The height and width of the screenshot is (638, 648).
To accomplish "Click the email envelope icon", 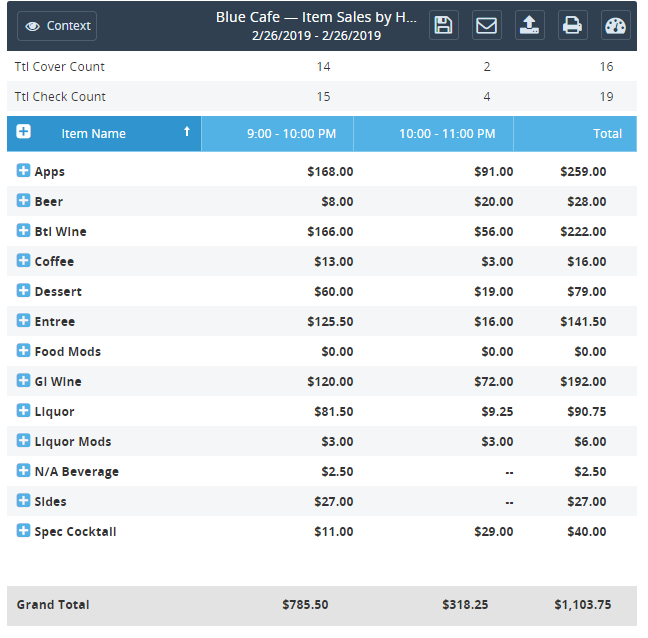I will click(487, 26).
